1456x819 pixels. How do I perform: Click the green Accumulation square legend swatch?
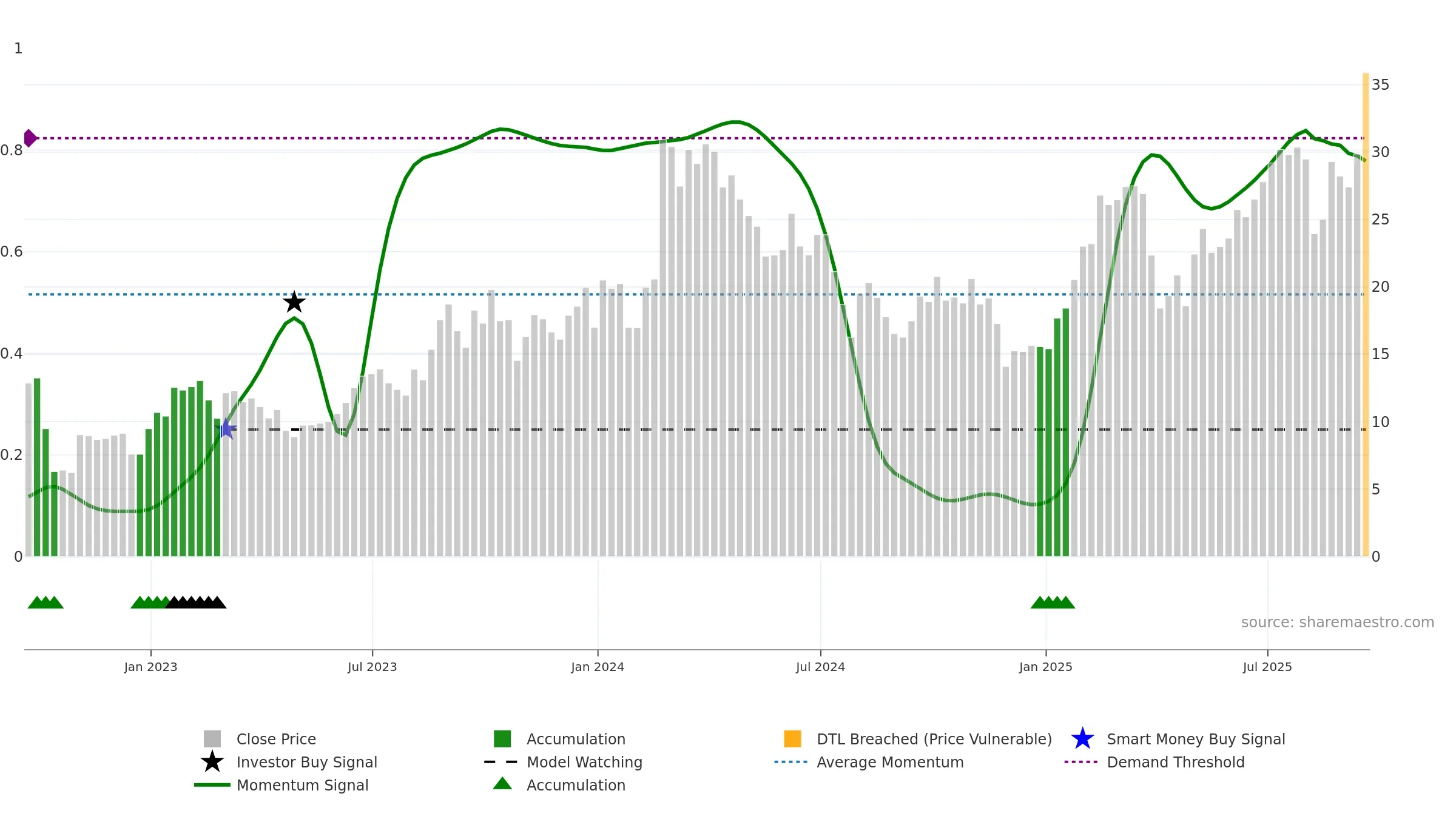[502, 739]
